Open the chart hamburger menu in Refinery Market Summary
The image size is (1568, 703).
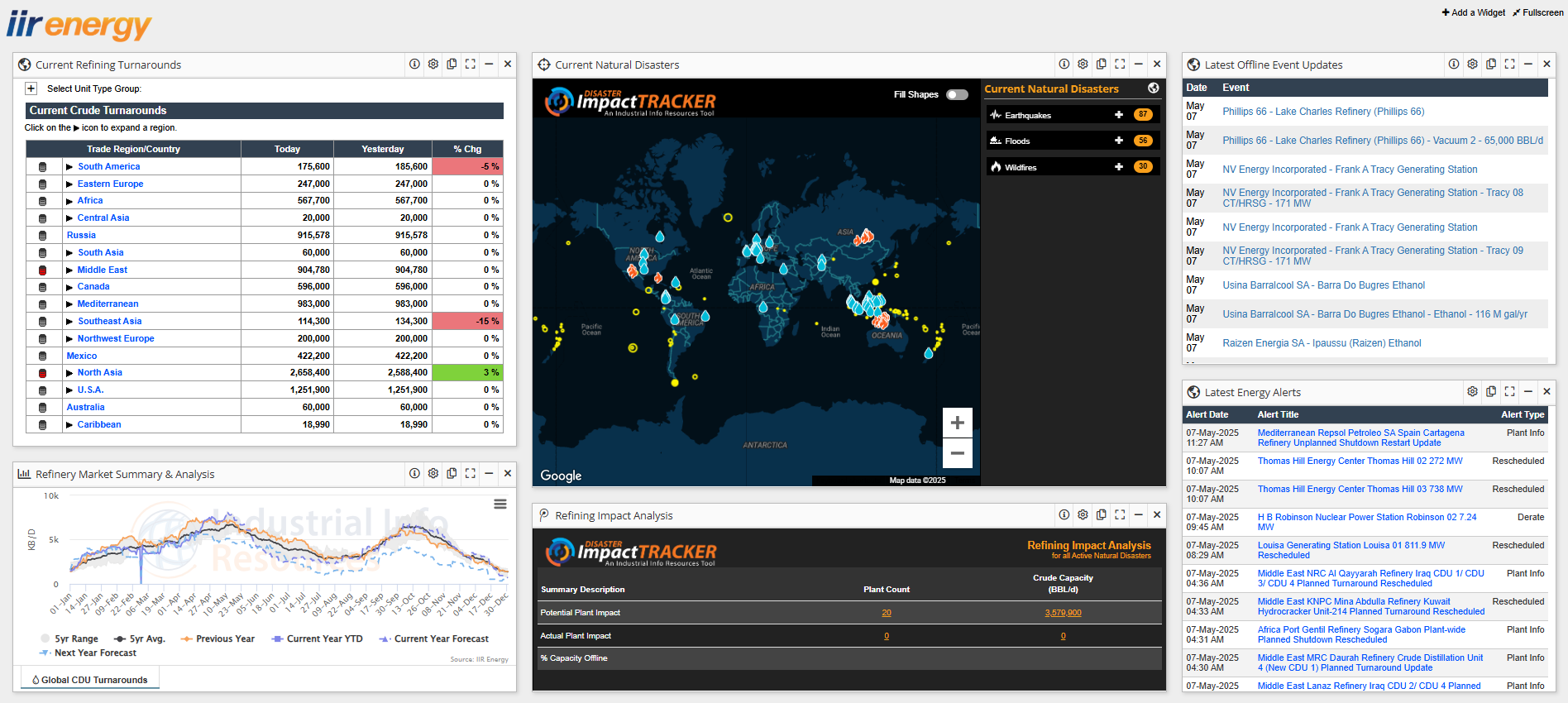(500, 504)
